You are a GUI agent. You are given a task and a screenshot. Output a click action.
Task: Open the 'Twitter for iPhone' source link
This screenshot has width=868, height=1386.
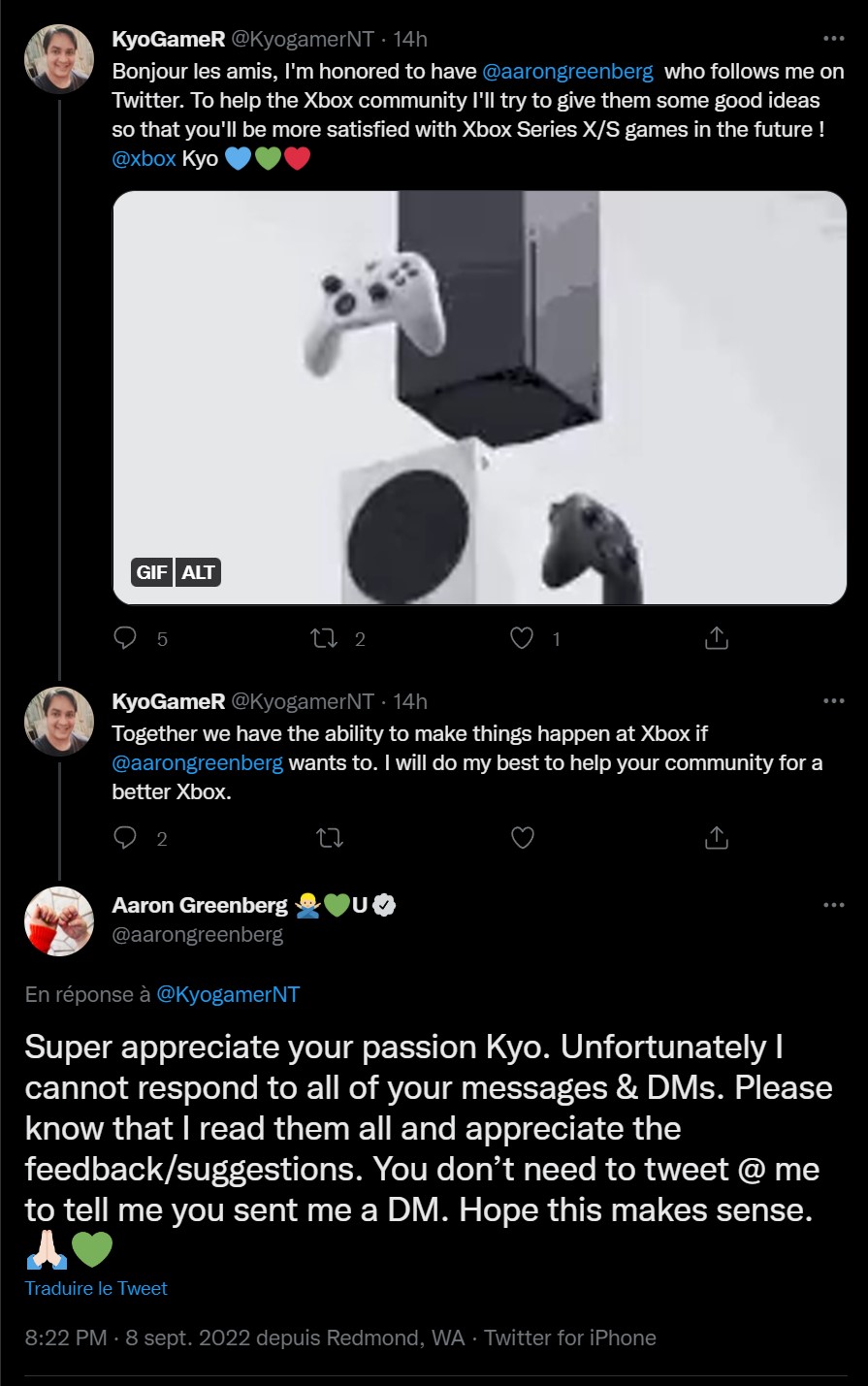[570, 1338]
